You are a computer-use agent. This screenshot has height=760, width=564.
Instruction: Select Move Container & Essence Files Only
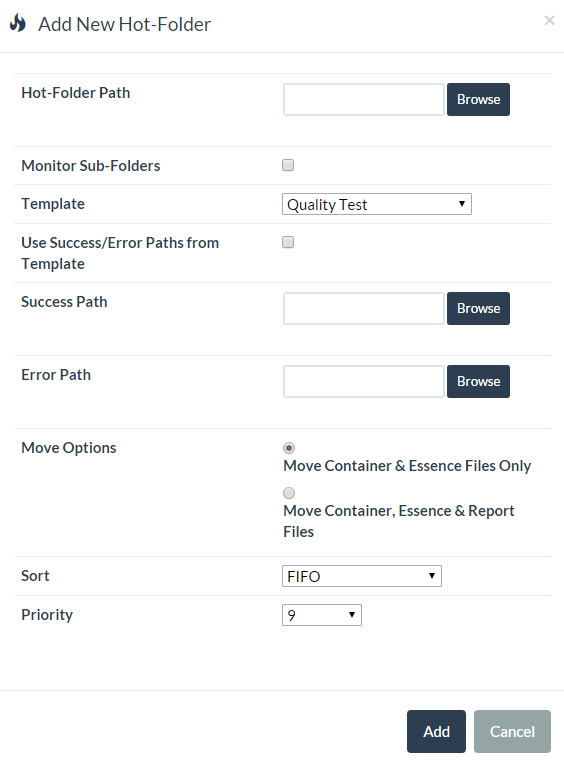289,448
